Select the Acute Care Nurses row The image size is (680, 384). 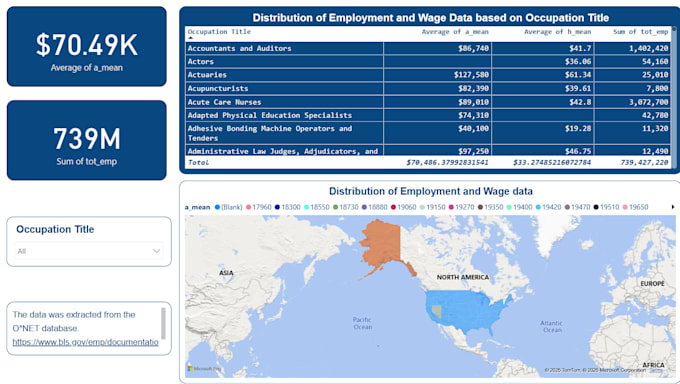tap(428, 102)
